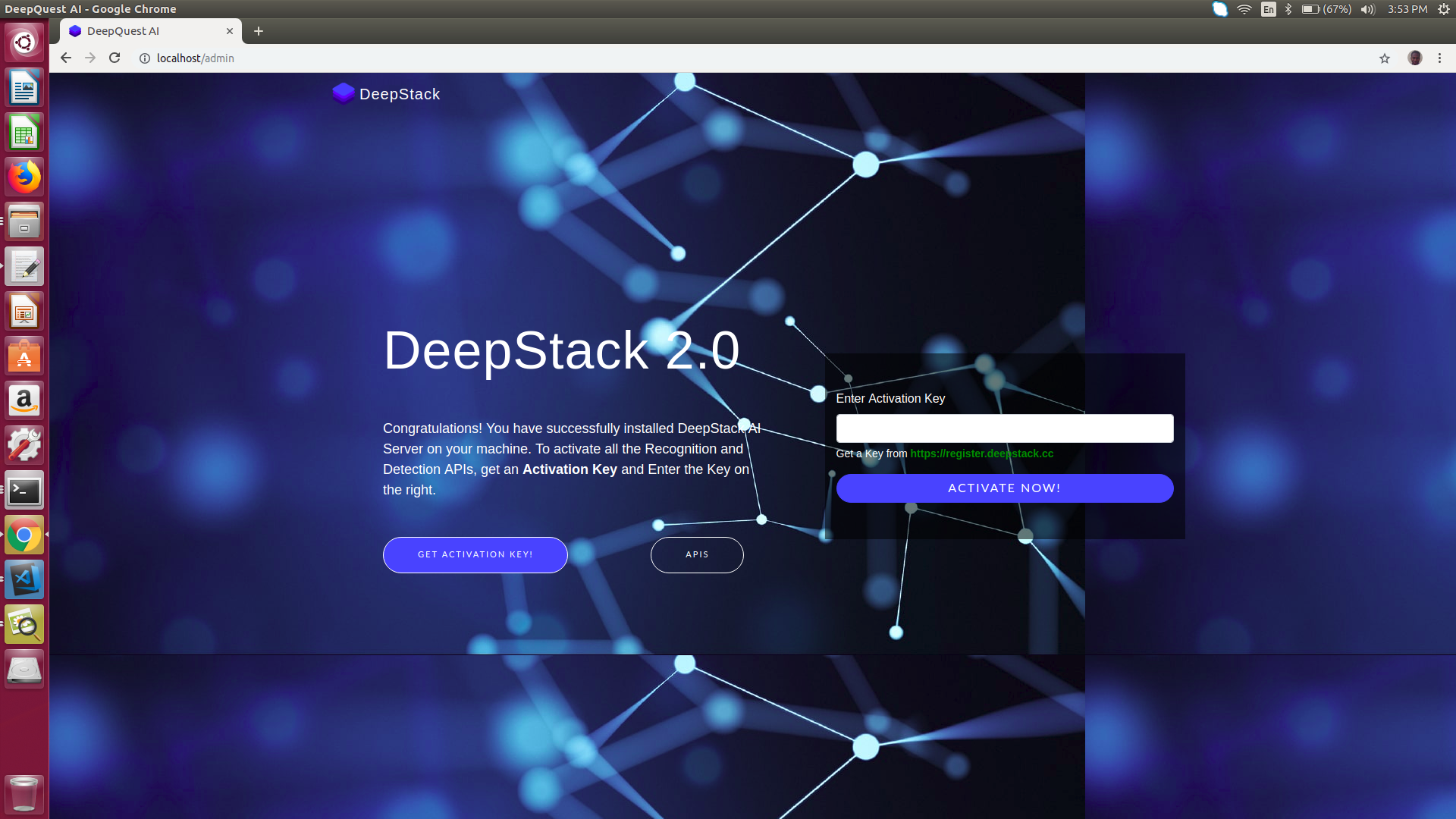1456x819 pixels.
Task: Open LibreOffice Calc from the dock
Action: coord(24,132)
